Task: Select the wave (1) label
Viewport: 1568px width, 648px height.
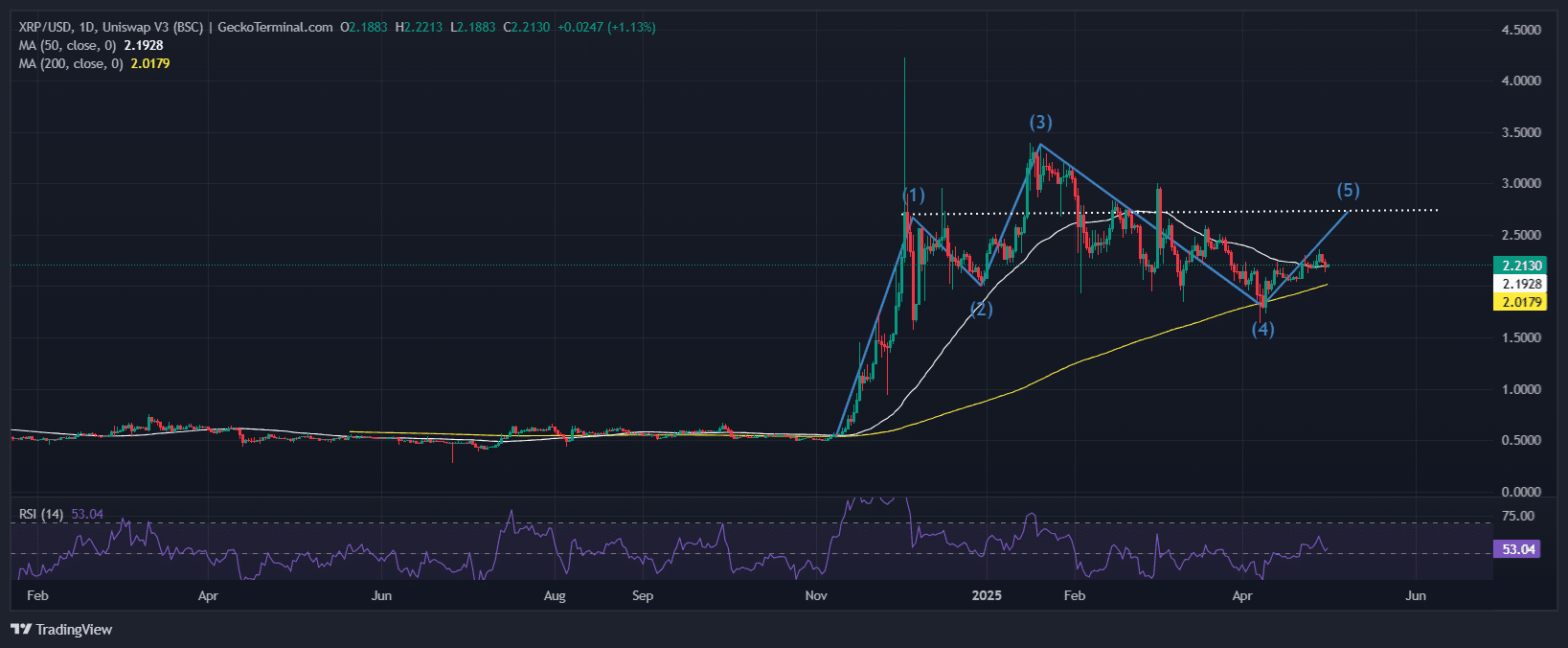Action: (x=914, y=196)
